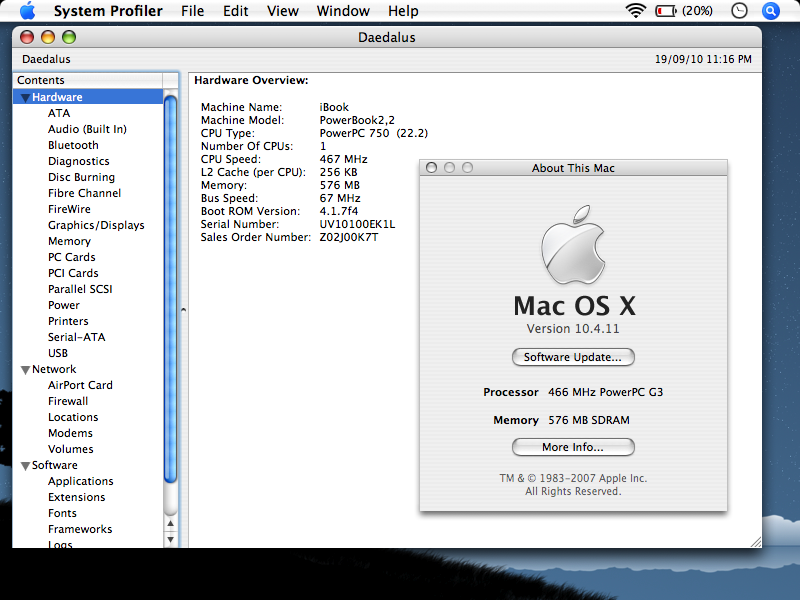Select Frameworks under Software
Image resolution: width=800 pixels, height=600 pixels.
click(80, 529)
